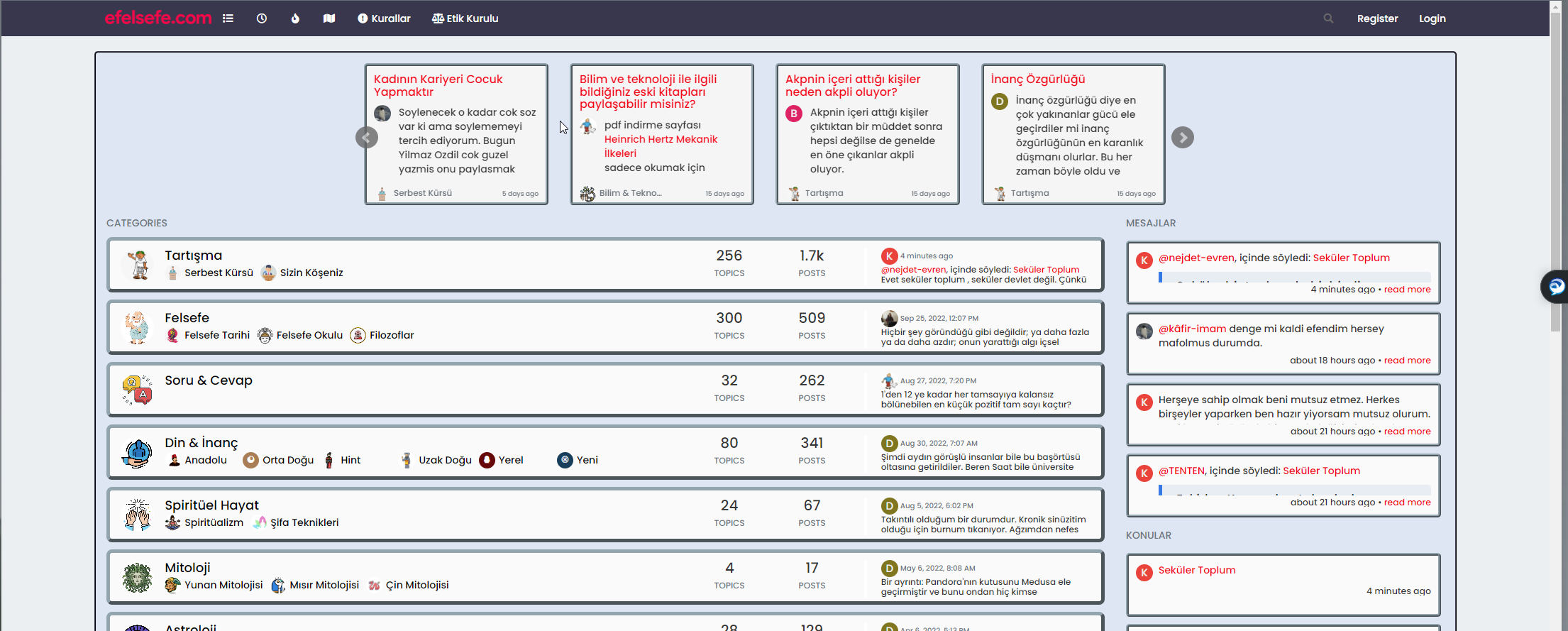Click Register in the navbar

point(1377,18)
